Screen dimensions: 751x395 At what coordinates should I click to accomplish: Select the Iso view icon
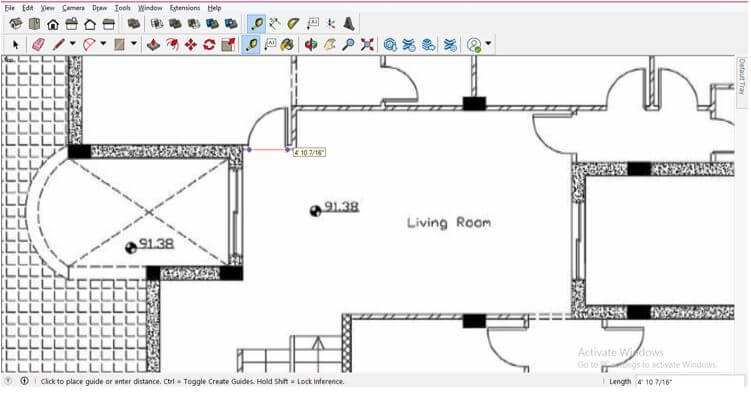(x=16, y=23)
